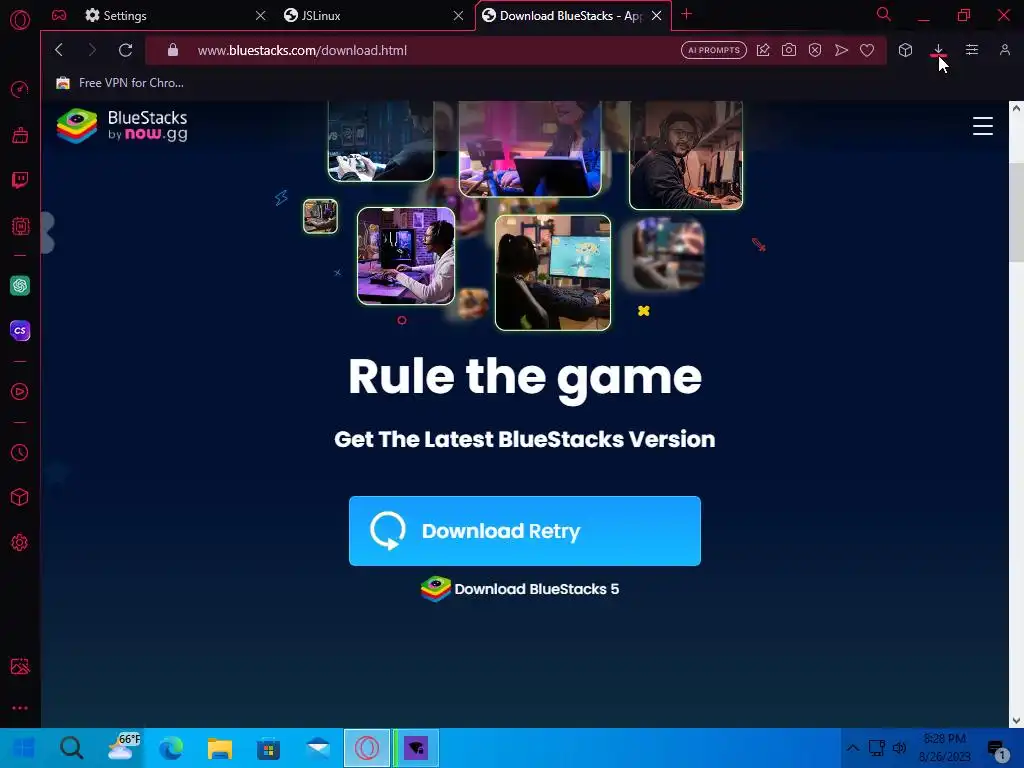Image resolution: width=1024 pixels, height=768 pixels.
Task: Open volume speaker icon in tray
Action: [899, 748]
